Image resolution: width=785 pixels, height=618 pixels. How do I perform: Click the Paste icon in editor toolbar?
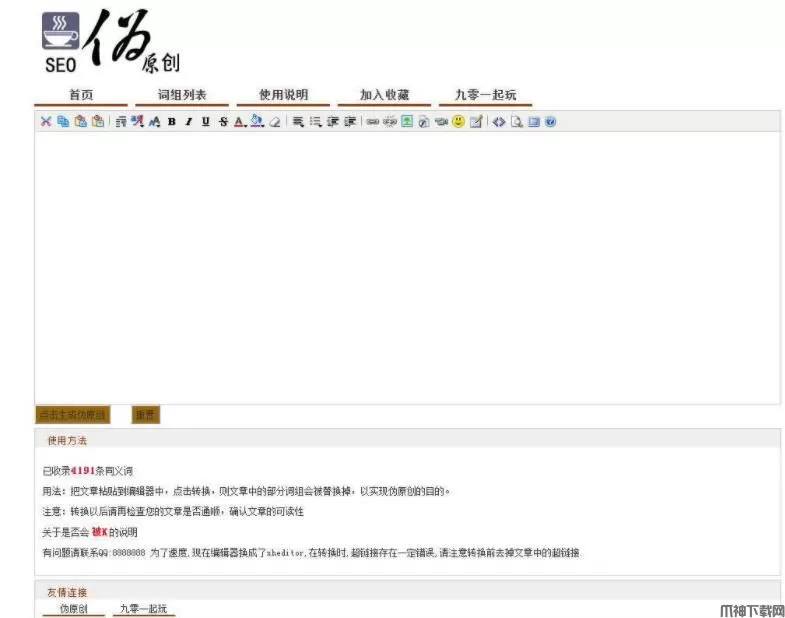(81, 121)
